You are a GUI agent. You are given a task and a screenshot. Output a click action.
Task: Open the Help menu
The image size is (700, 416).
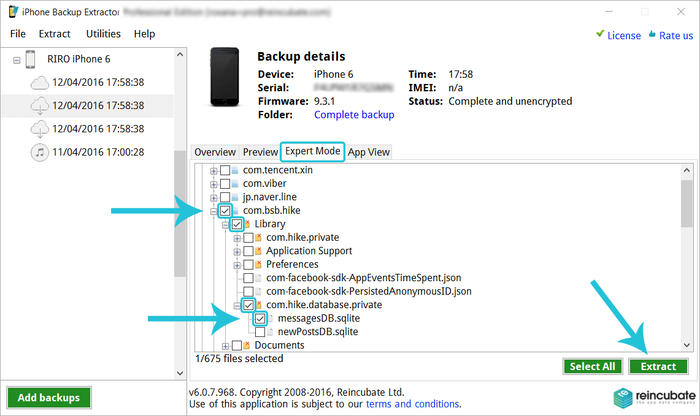(x=144, y=34)
